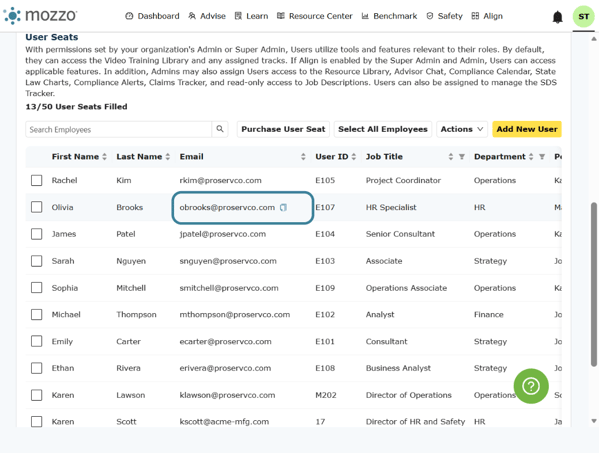Filter the Department column
The image size is (599, 453).
pyautogui.click(x=542, y=157)
